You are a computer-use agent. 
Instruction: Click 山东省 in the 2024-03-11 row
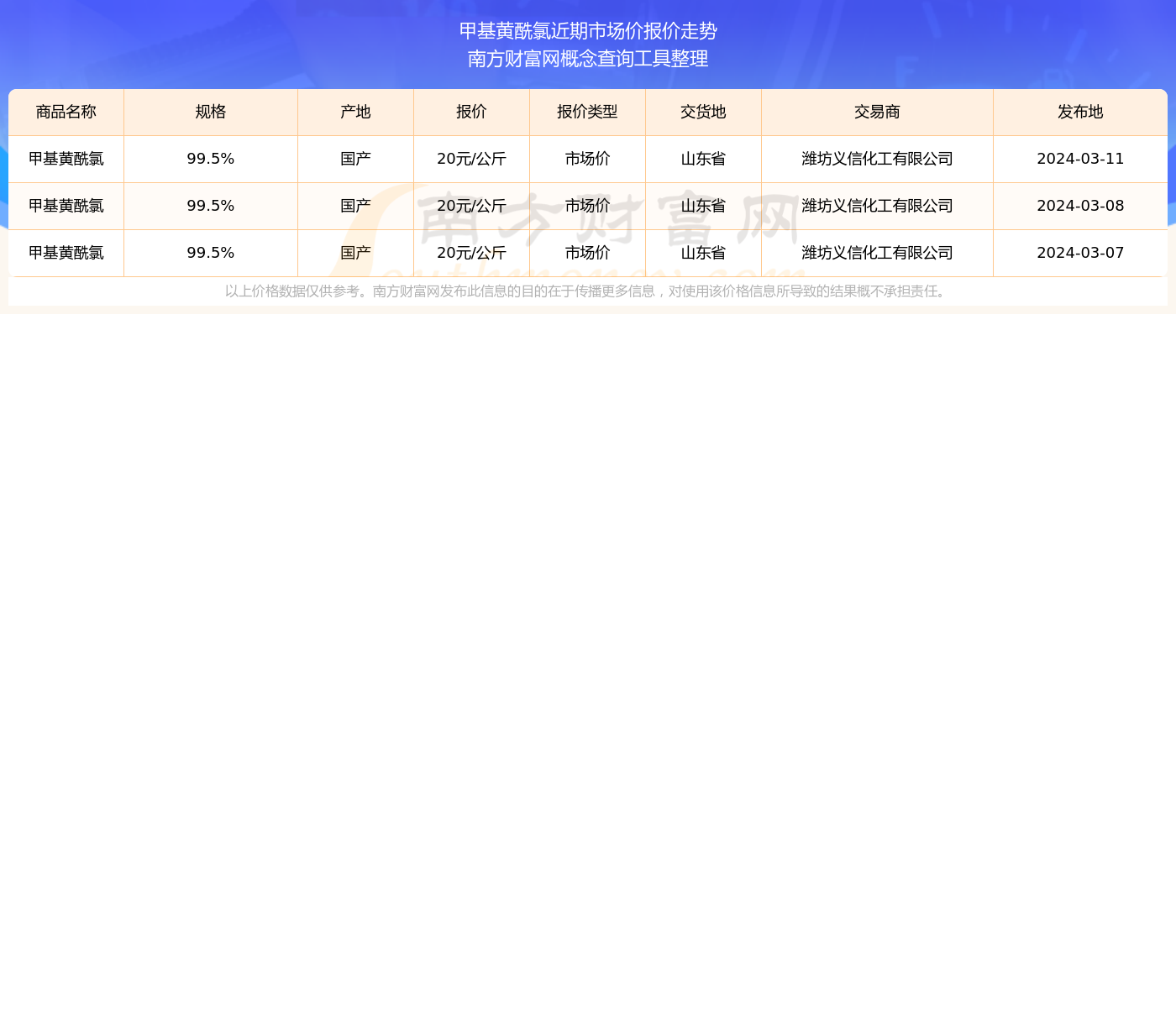704,159
